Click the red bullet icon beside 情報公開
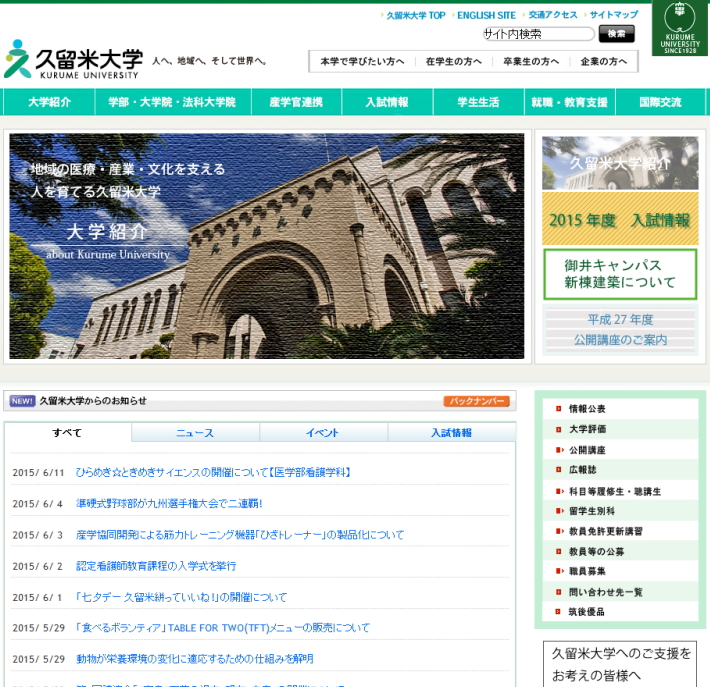710x687 pixels. pyautogui.click(x=558, y=409)
